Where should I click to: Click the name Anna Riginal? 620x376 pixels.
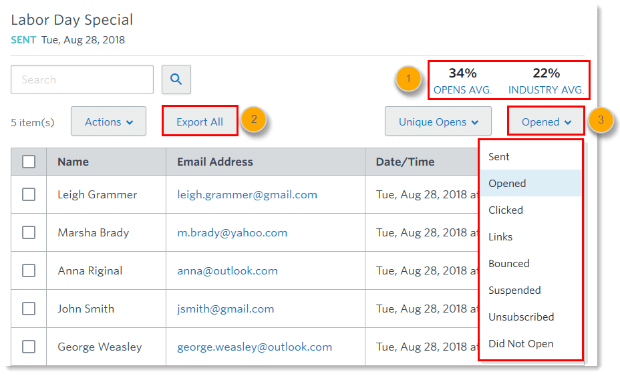pos(90,271)
